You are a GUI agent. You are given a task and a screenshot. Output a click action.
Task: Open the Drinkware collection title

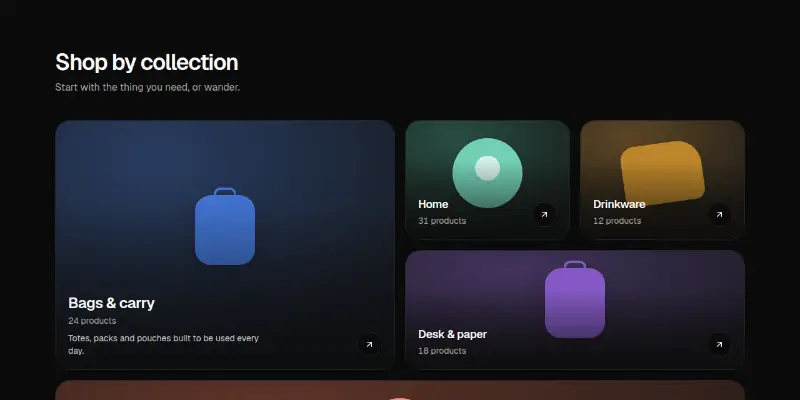tap(619, 204)
